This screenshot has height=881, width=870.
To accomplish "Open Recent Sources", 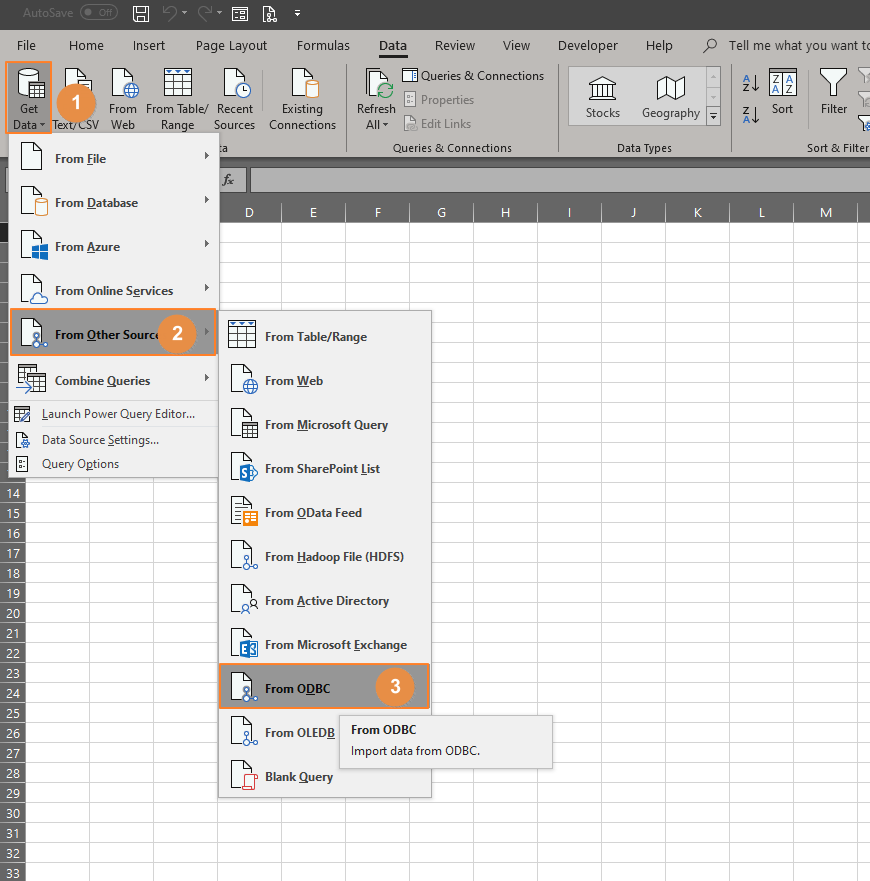I will point(234,99).
